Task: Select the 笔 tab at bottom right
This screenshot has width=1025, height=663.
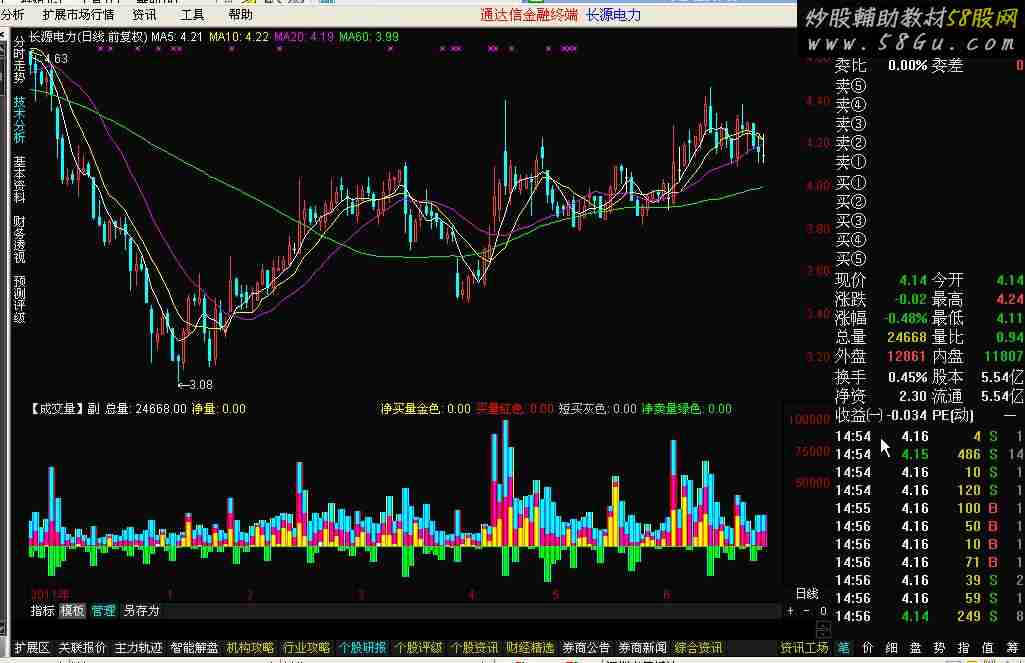Action: tap(843, 648)
